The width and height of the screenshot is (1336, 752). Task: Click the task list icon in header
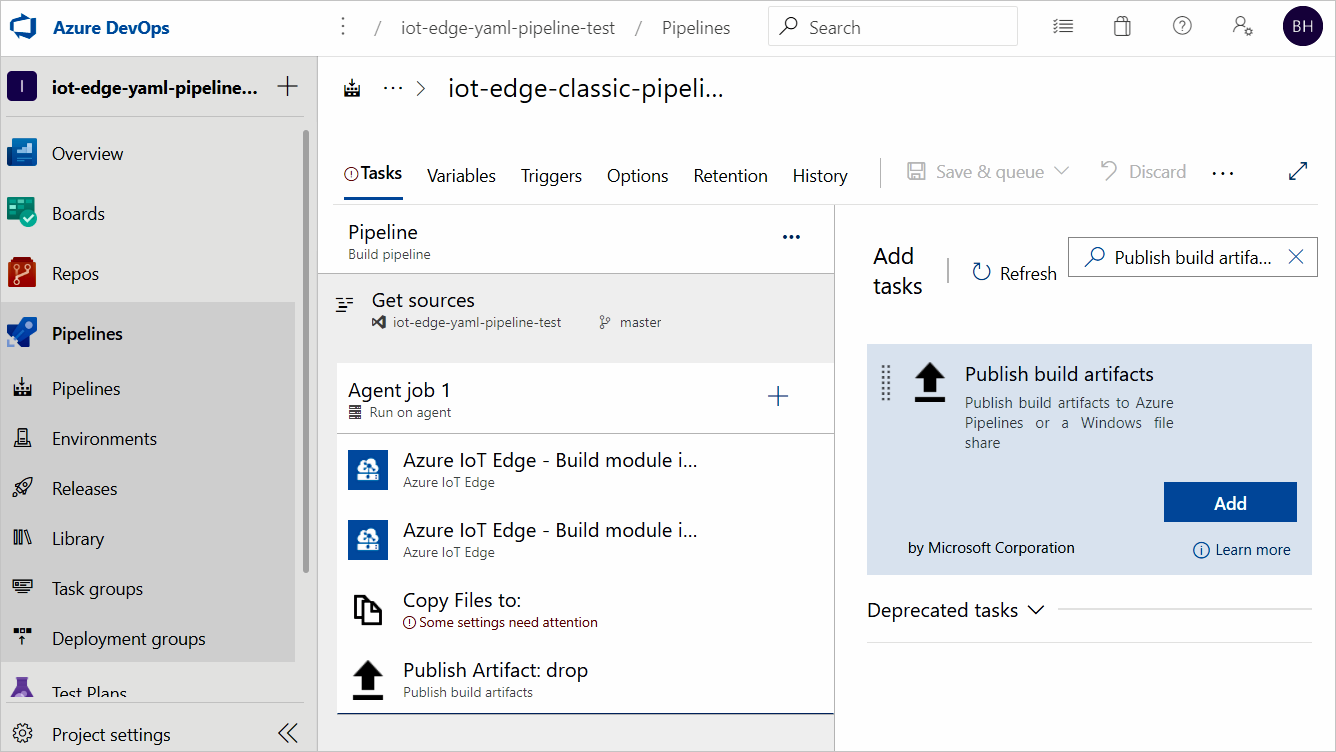coord(1063,27)
